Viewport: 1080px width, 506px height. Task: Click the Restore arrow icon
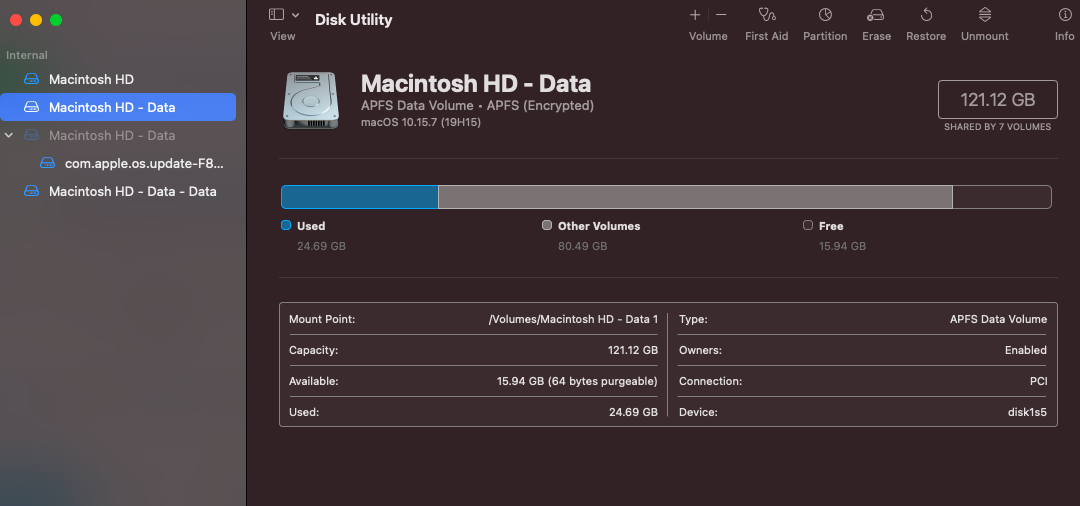tap(926, 14)
